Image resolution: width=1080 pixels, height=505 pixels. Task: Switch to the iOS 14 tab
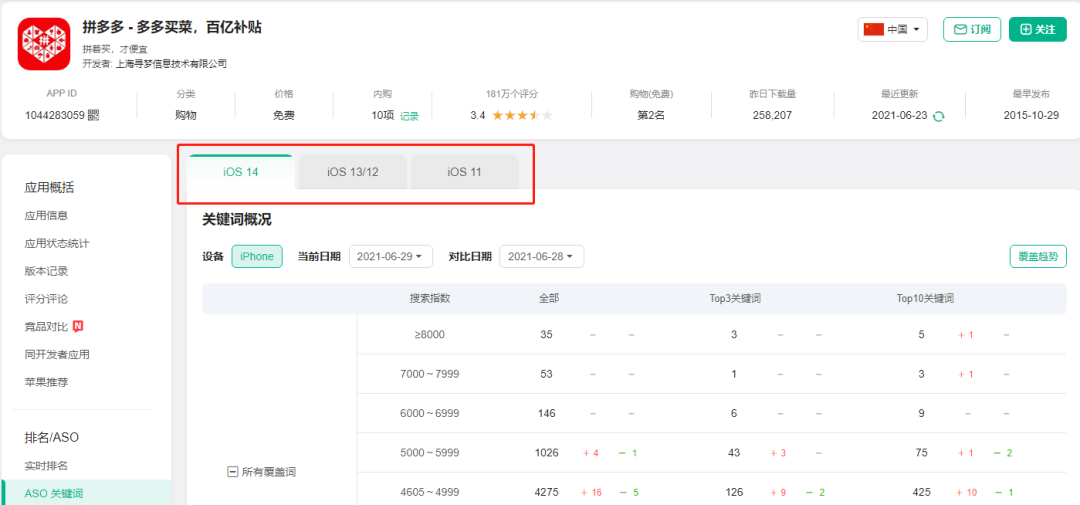coord(241,172)
